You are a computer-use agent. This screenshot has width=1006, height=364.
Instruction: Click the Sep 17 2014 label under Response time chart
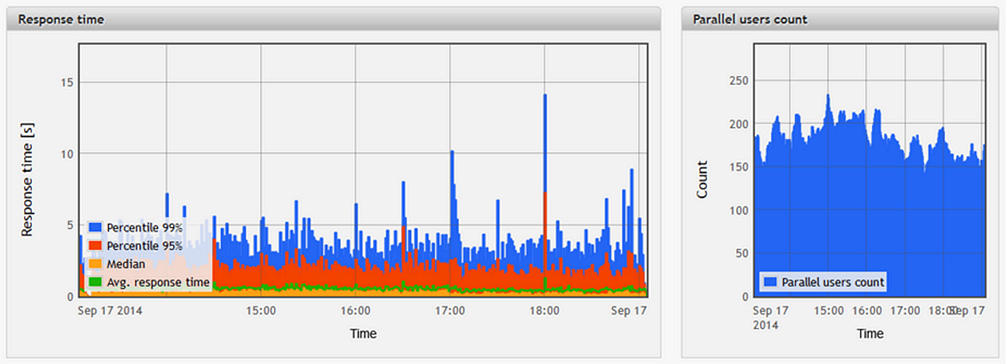click(x=110, y=310)
